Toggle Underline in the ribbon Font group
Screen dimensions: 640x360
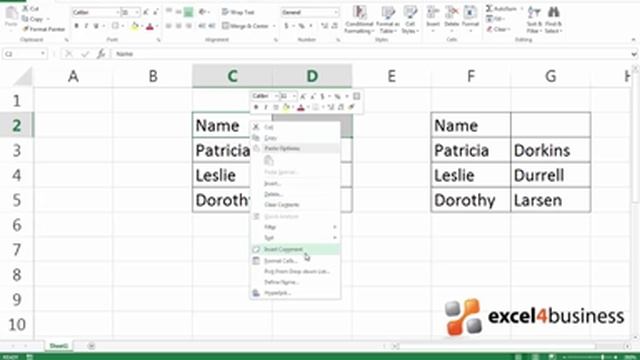(x=96, y=26)
